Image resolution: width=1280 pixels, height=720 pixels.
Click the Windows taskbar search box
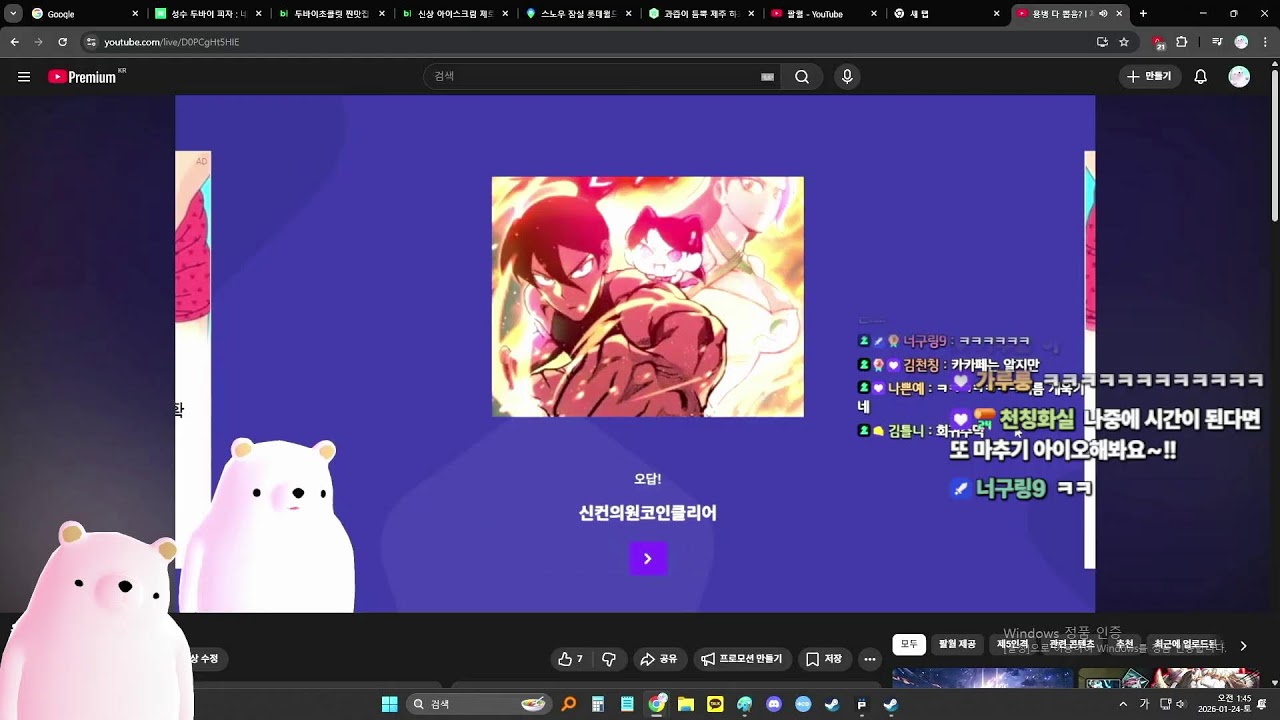click(x=479, y=704)
